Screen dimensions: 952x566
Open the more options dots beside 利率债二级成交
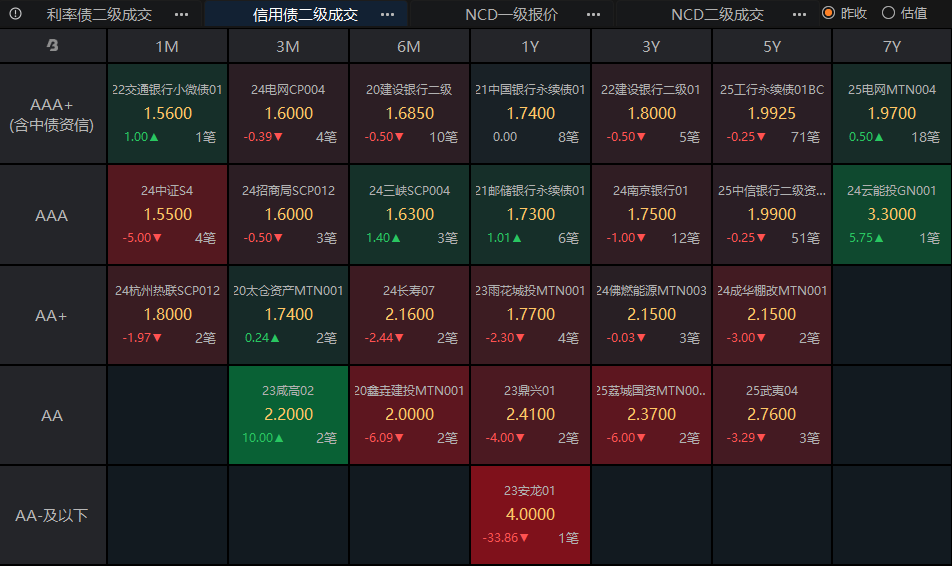pos(181,14)
